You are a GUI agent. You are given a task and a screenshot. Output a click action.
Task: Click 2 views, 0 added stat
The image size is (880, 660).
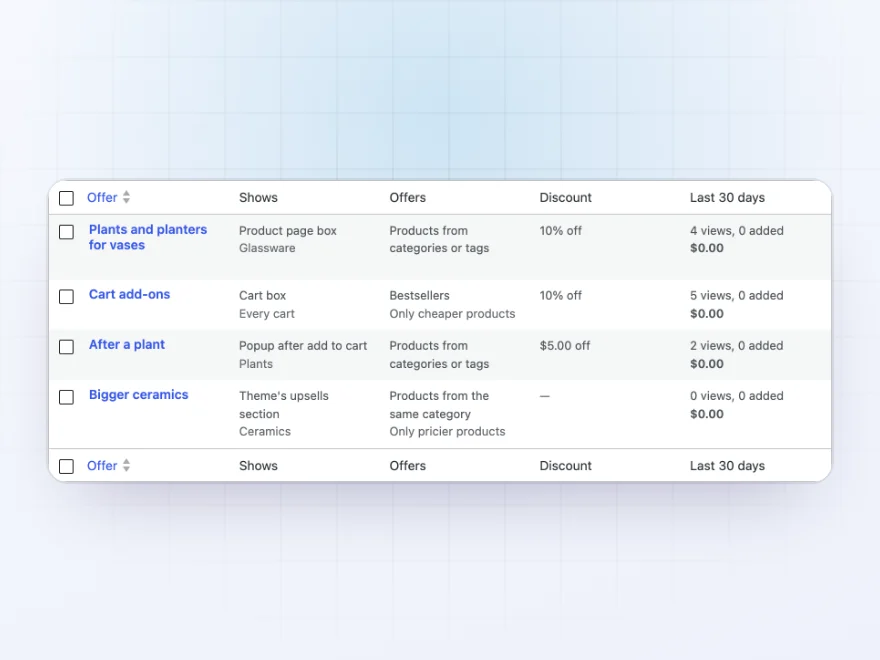click(x=737, y=346)
